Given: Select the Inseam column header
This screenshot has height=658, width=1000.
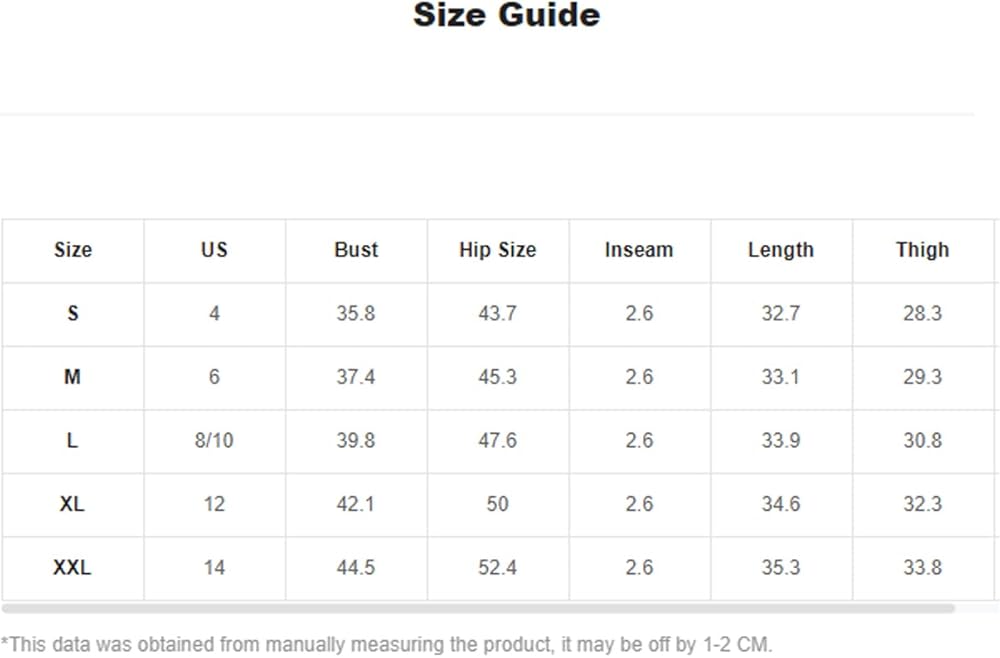Looking at the screenshot, I should point(639,250).
